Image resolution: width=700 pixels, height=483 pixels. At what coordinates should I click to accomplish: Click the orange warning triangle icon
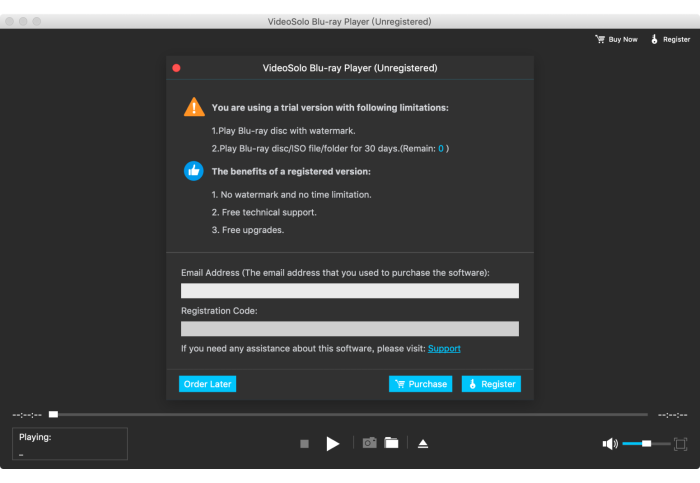194,107
